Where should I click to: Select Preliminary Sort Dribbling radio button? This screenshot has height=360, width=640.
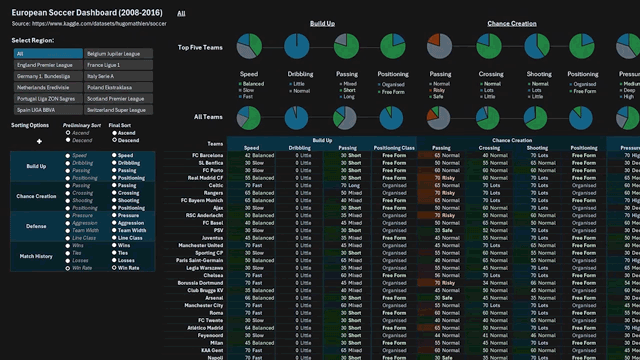point(68,163)
